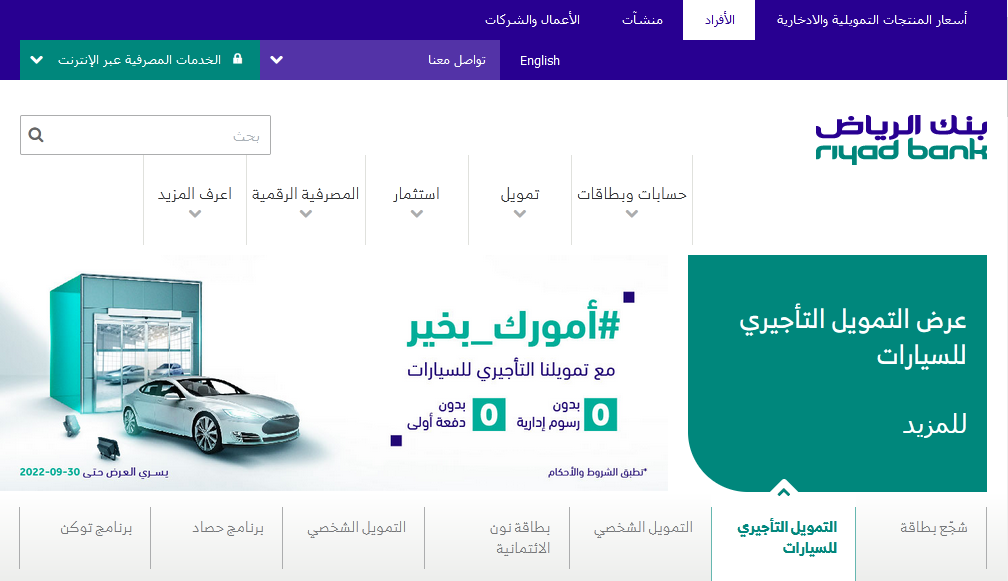Select the الأفراد top tab
Viewport: 1008px width, 581px height.
(719, 20)
